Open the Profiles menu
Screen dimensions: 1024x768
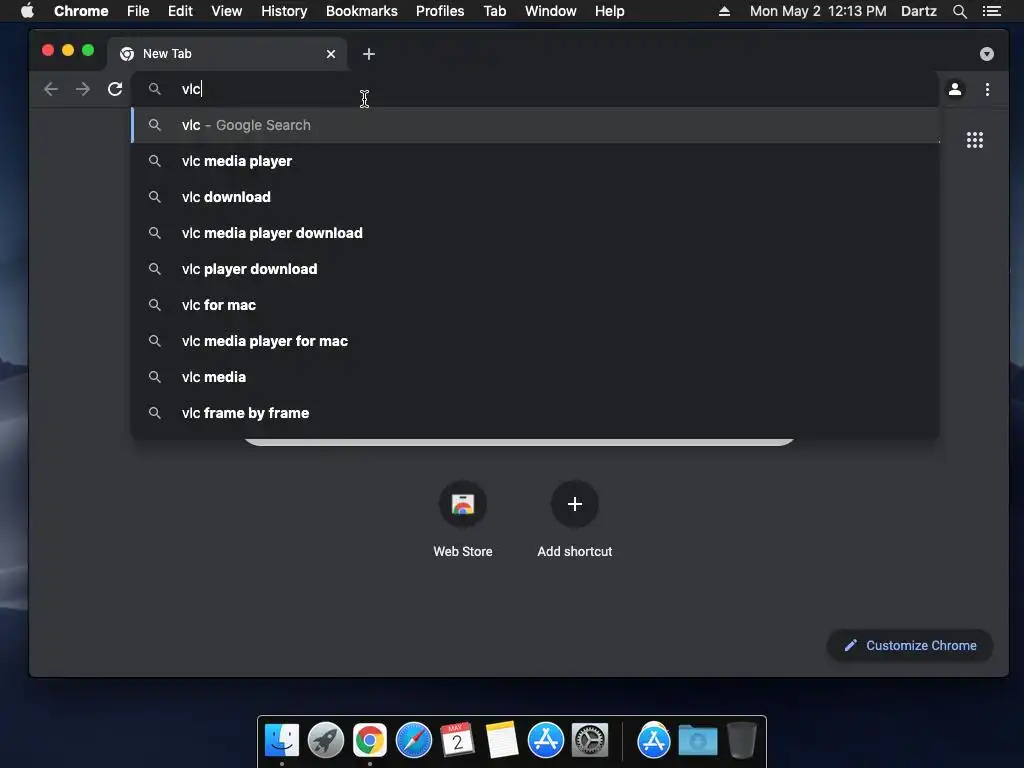tap(440, 11)
